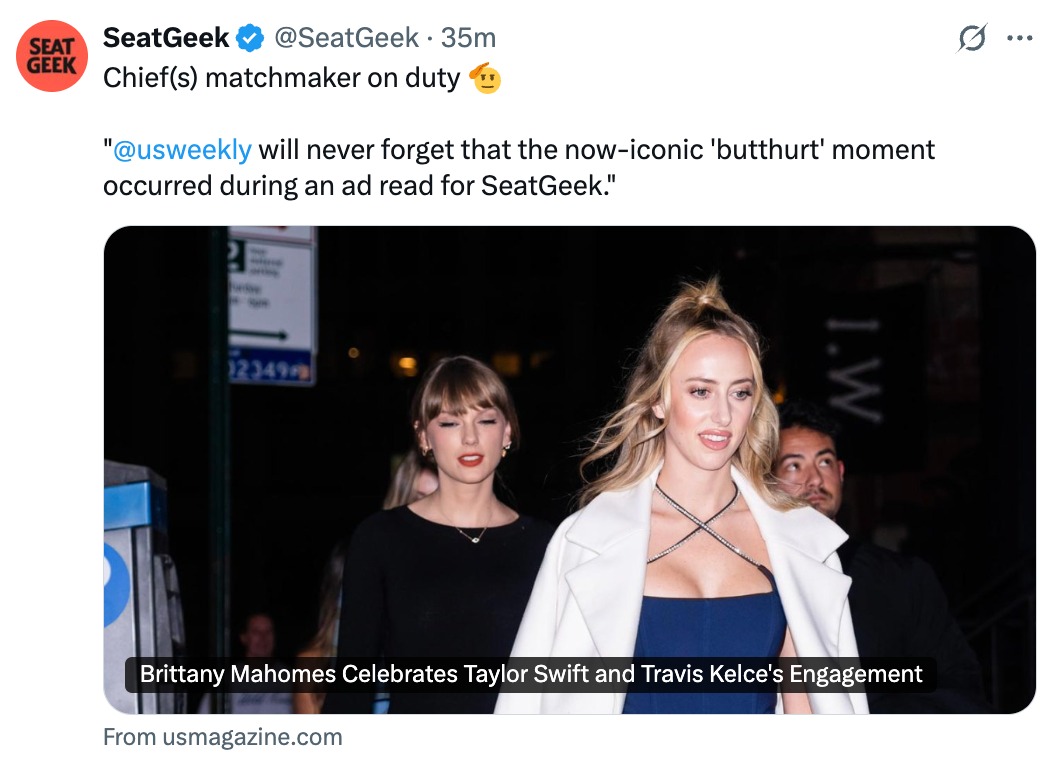
Task: Open the three-dot more options menu
Action: pos(1019,39)
